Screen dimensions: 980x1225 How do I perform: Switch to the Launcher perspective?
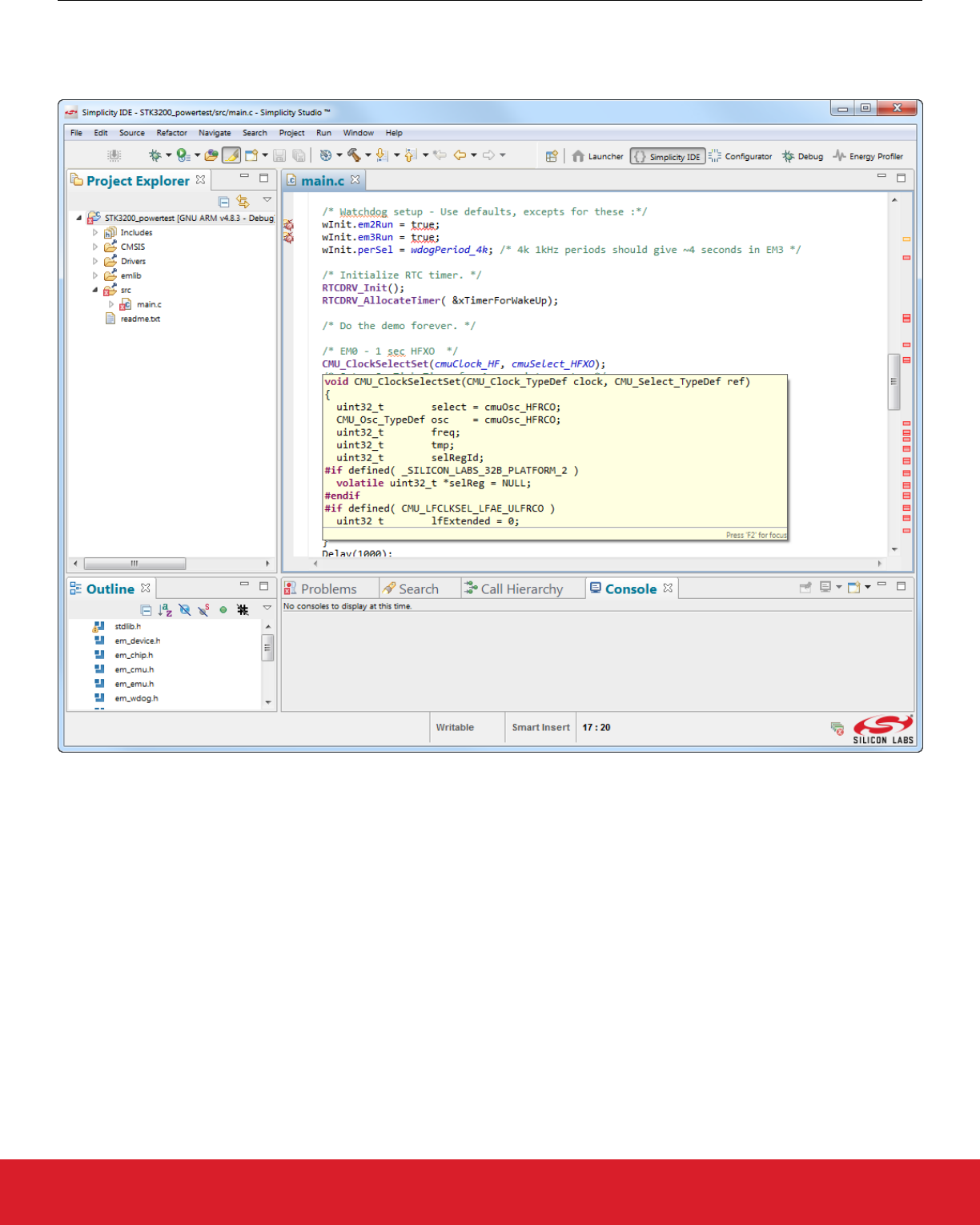pos(597,156)
